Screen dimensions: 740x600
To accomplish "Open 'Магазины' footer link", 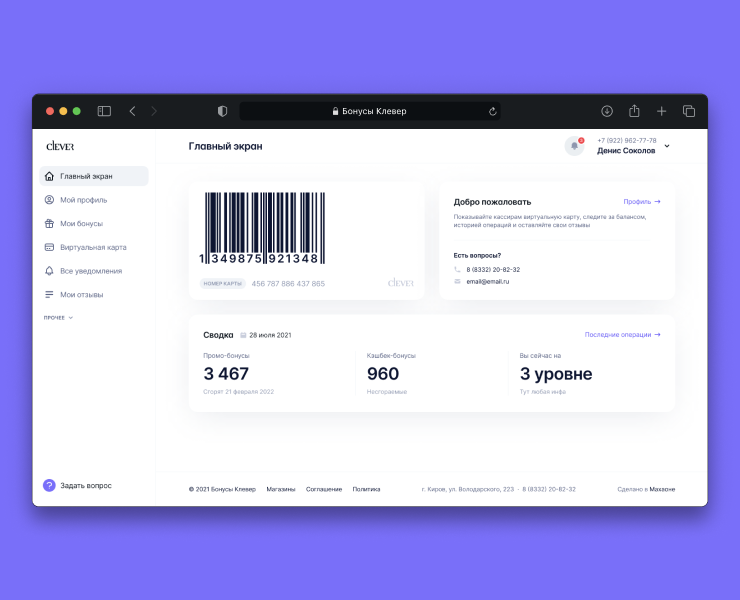I will pos(281,489).
